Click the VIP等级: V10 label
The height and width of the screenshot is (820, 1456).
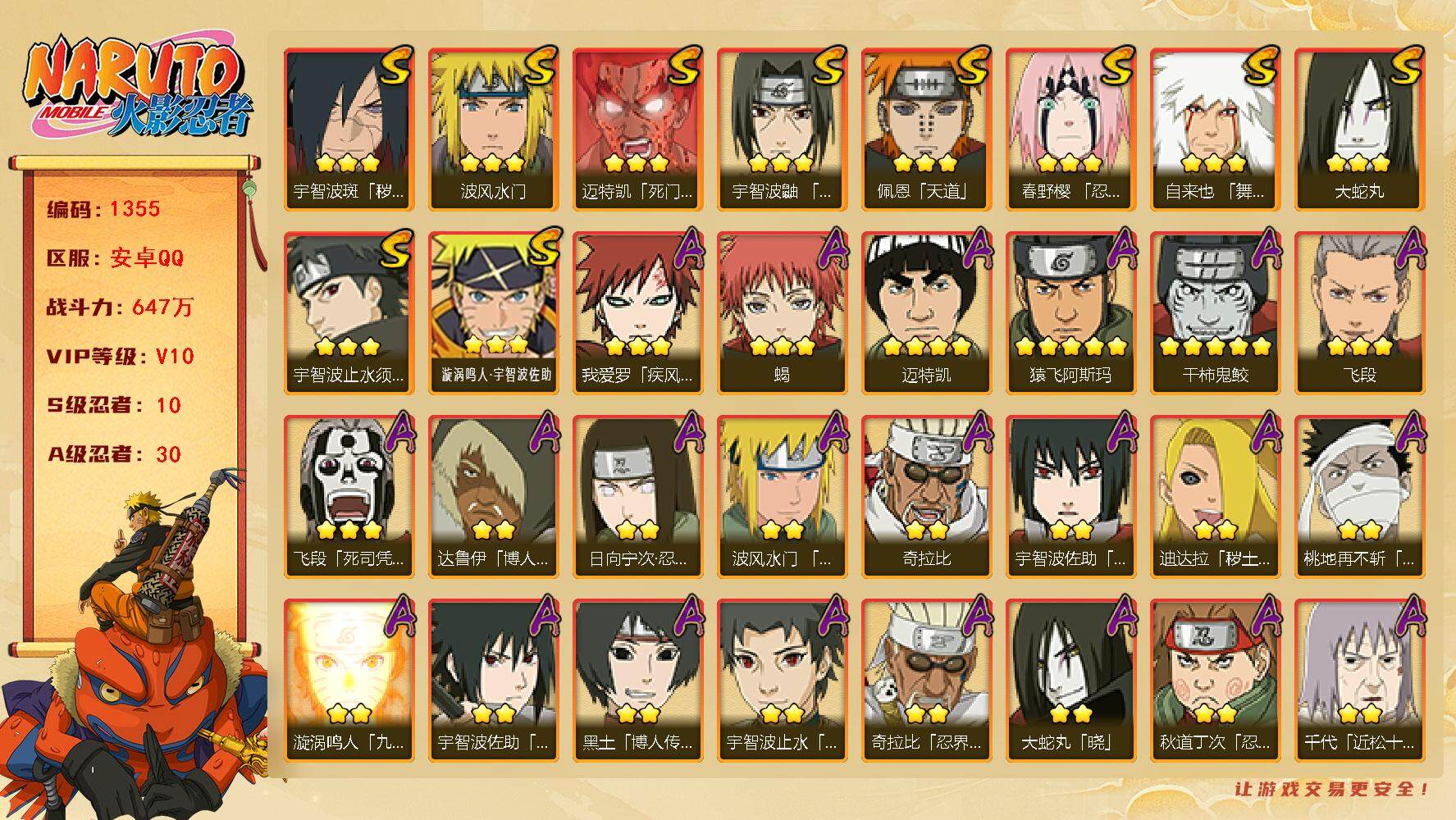click(x=121, y=357)
